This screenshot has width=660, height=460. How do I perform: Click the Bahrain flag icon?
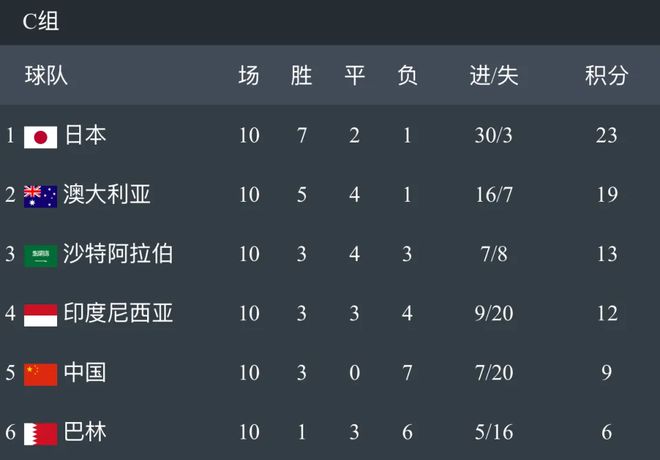coord(40,433)
